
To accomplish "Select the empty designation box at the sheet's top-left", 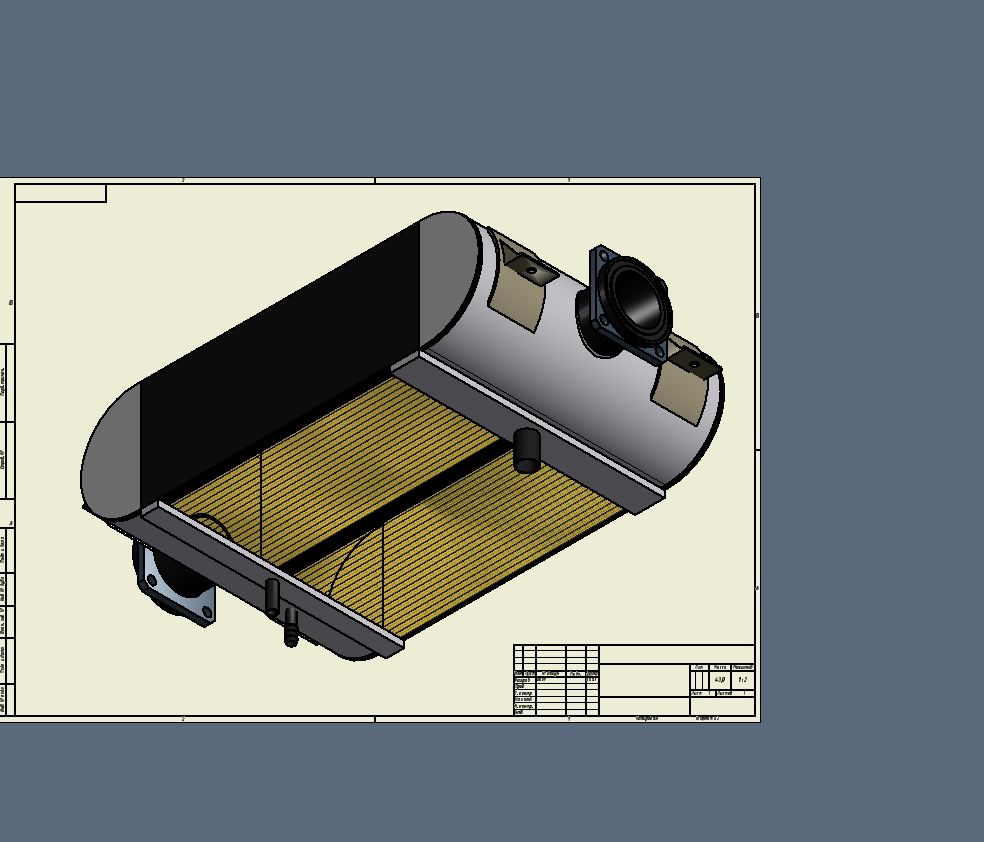I will point(61,193).
